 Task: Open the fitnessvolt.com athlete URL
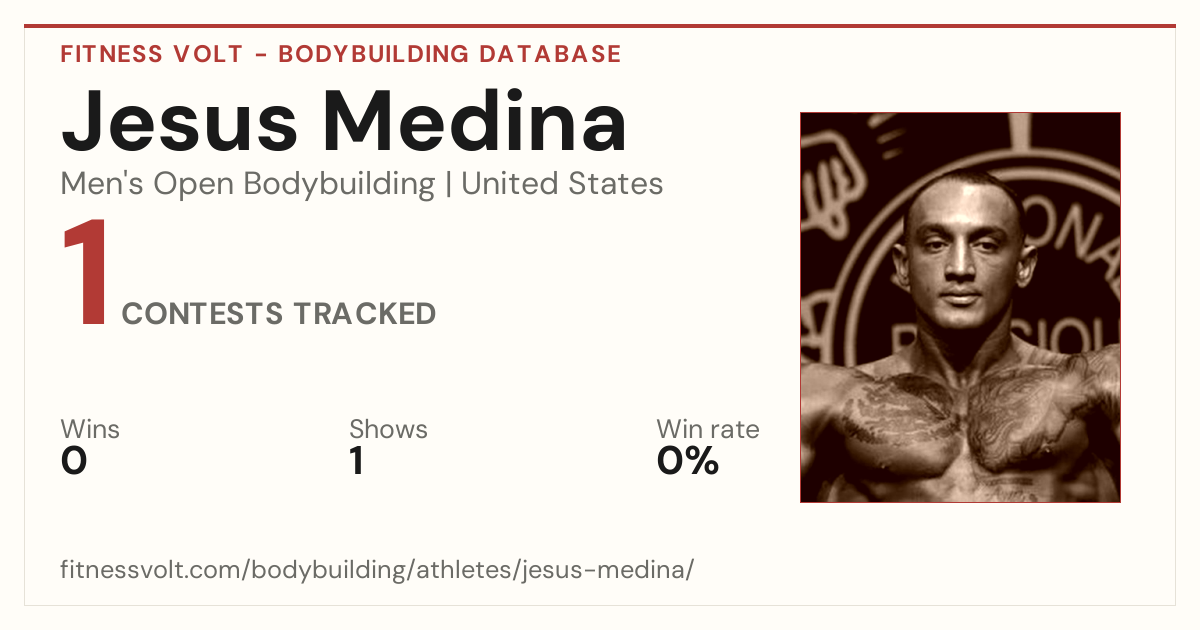point(377,570)
